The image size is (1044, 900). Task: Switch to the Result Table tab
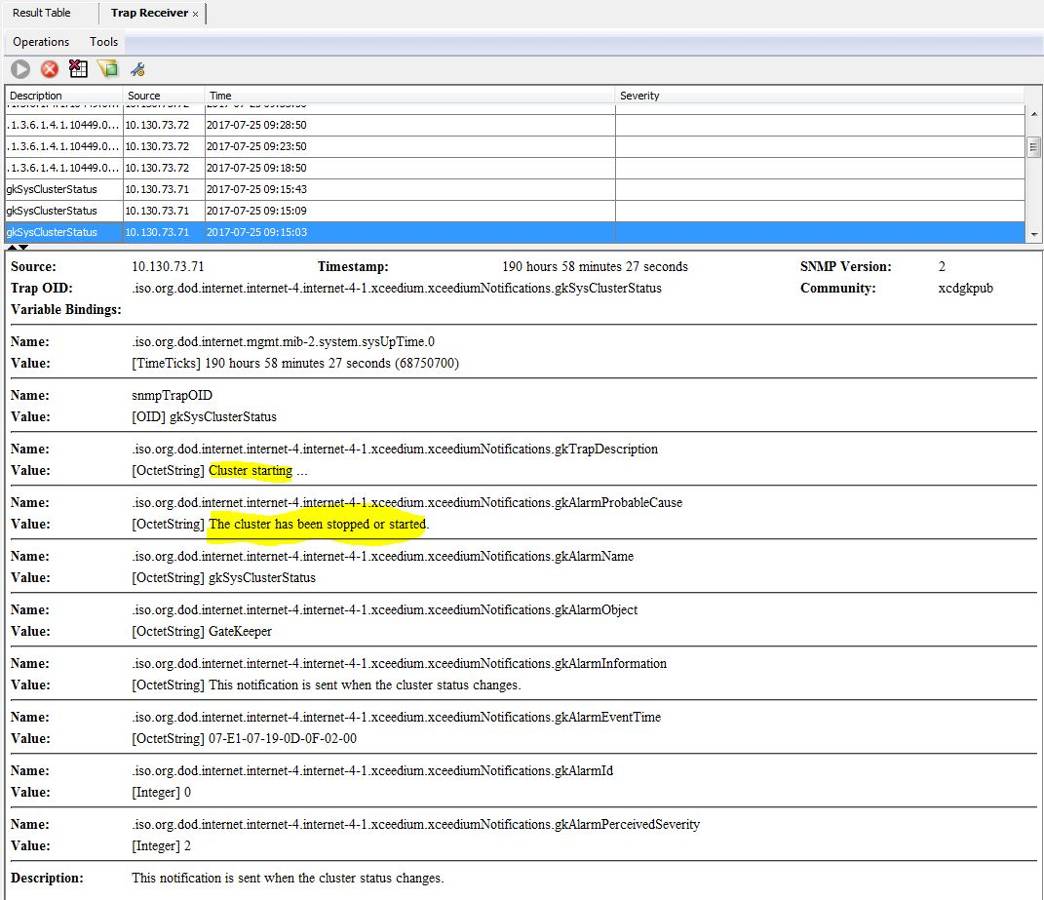41,13
